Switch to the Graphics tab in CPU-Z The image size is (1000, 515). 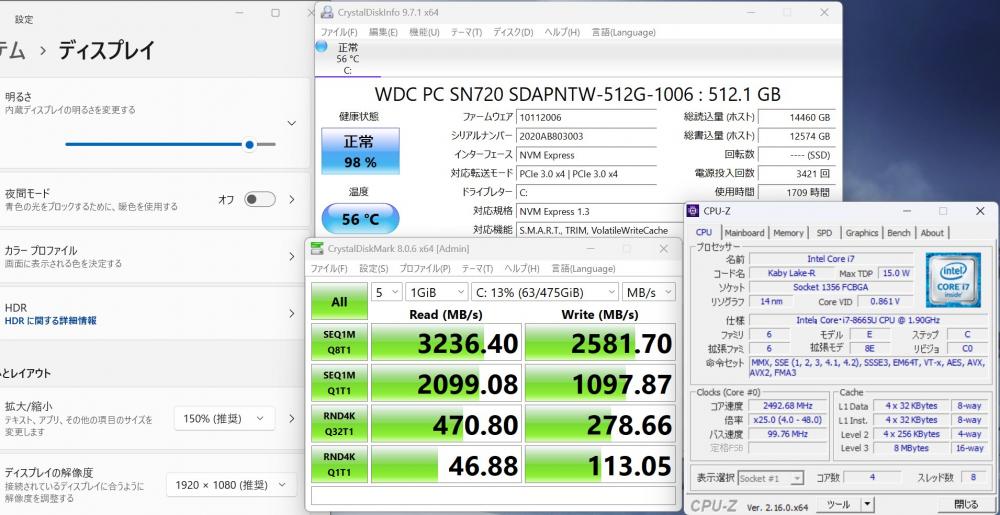point(862,233)
